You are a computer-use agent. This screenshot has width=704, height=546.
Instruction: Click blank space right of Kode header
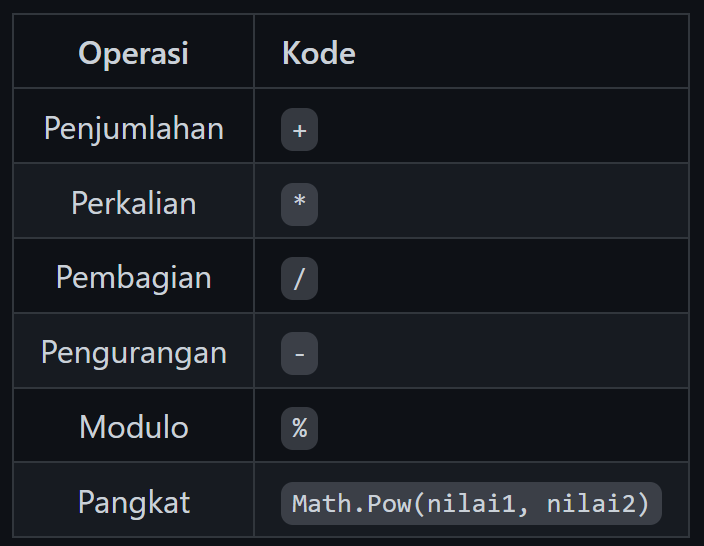[x=521, y=51]
